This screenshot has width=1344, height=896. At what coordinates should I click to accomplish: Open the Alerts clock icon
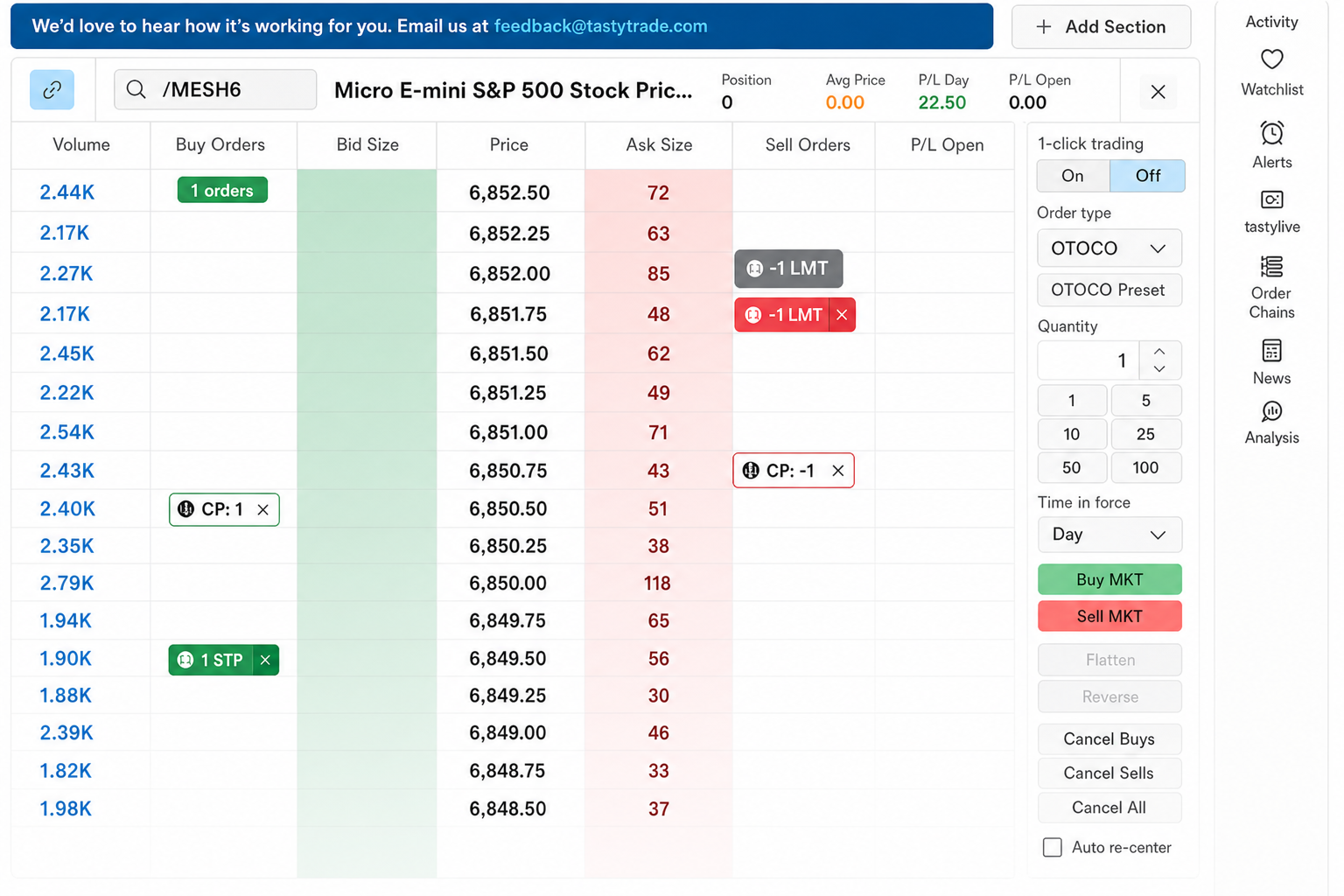pos(1271,133)
